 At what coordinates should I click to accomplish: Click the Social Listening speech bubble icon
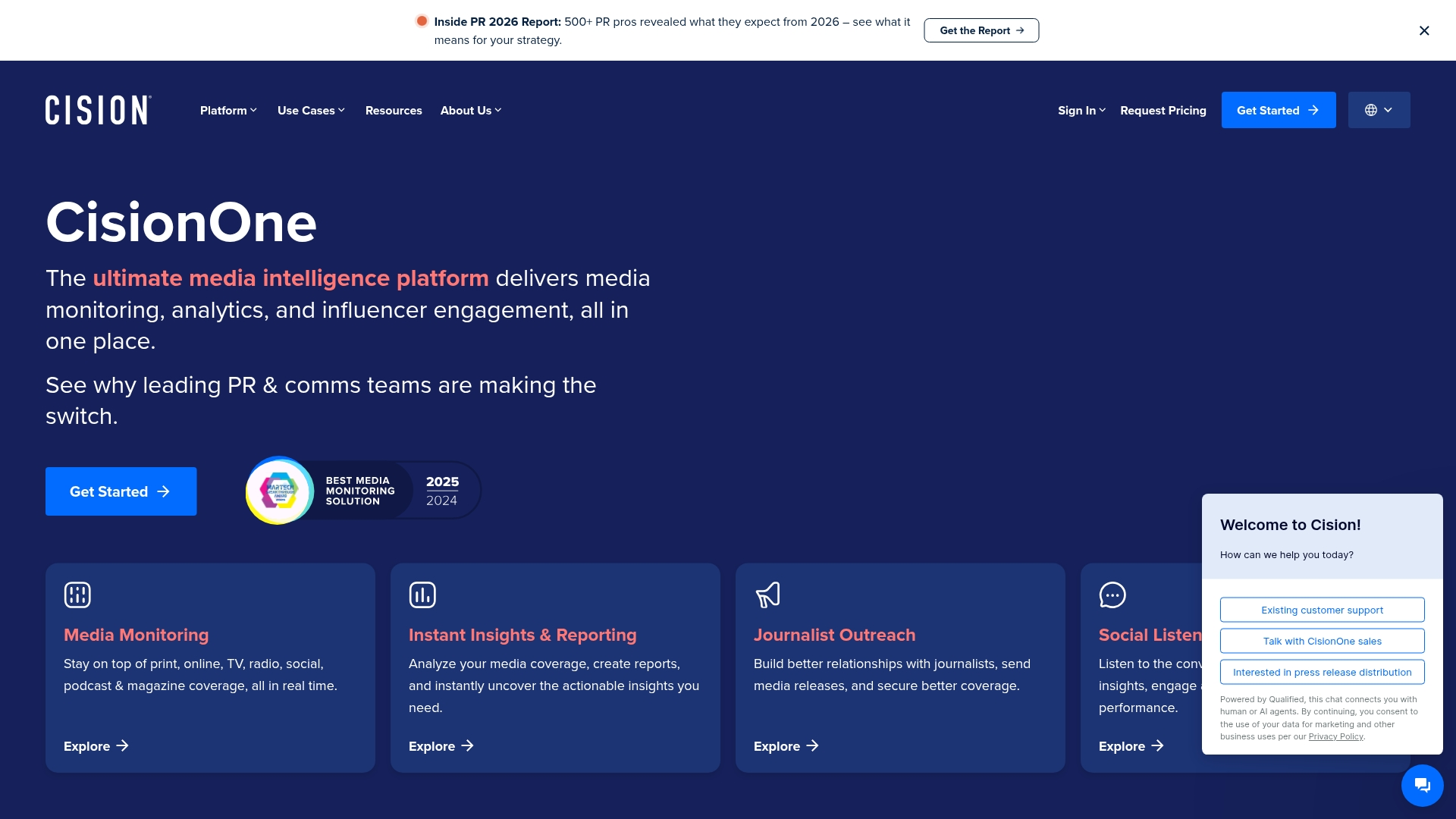[1112, 595]
